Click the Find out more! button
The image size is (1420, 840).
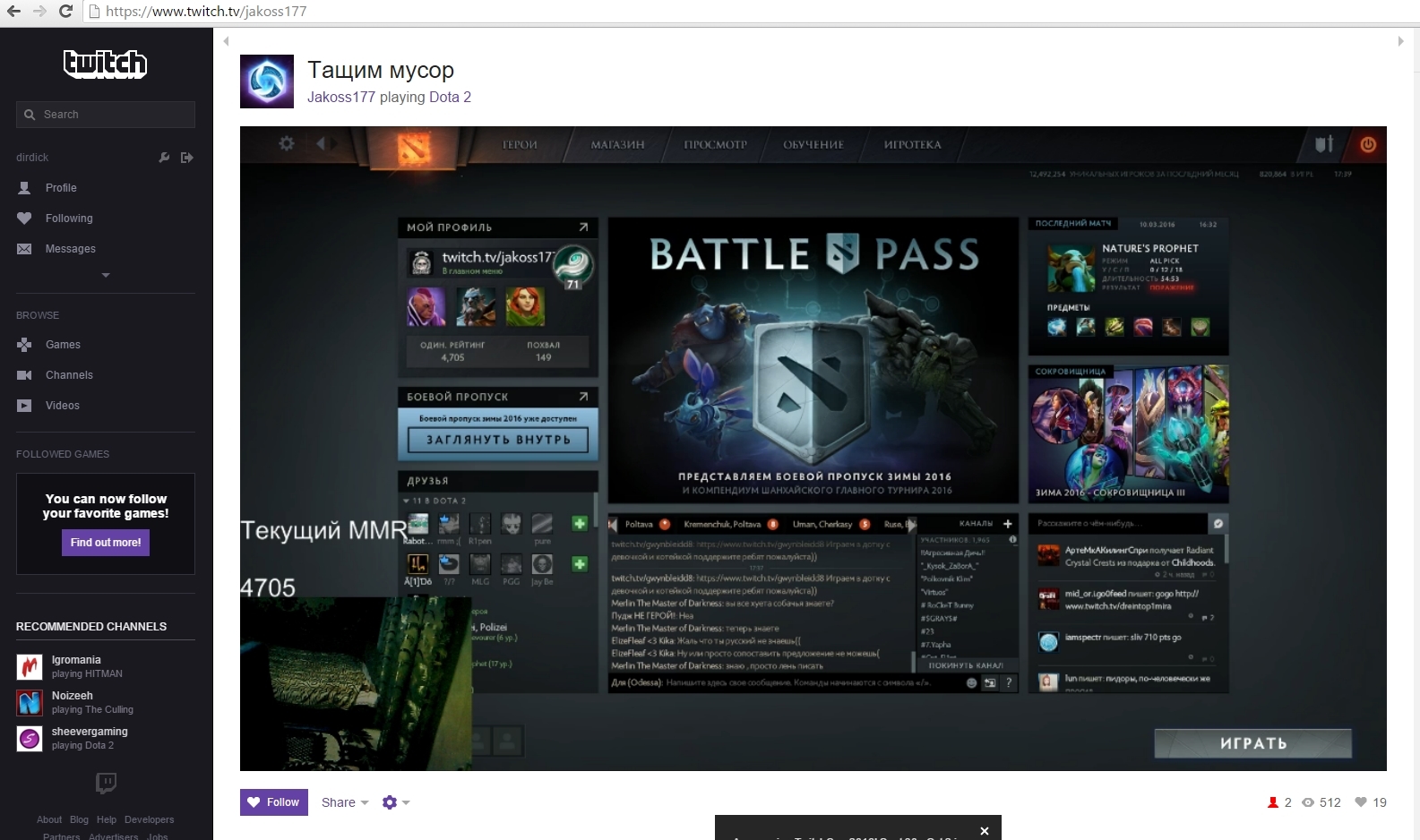click(106, 543)
